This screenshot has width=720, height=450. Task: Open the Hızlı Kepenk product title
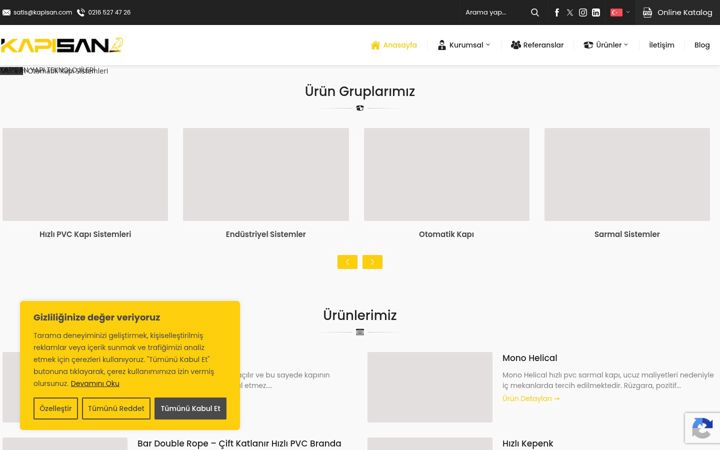(528, 444)
